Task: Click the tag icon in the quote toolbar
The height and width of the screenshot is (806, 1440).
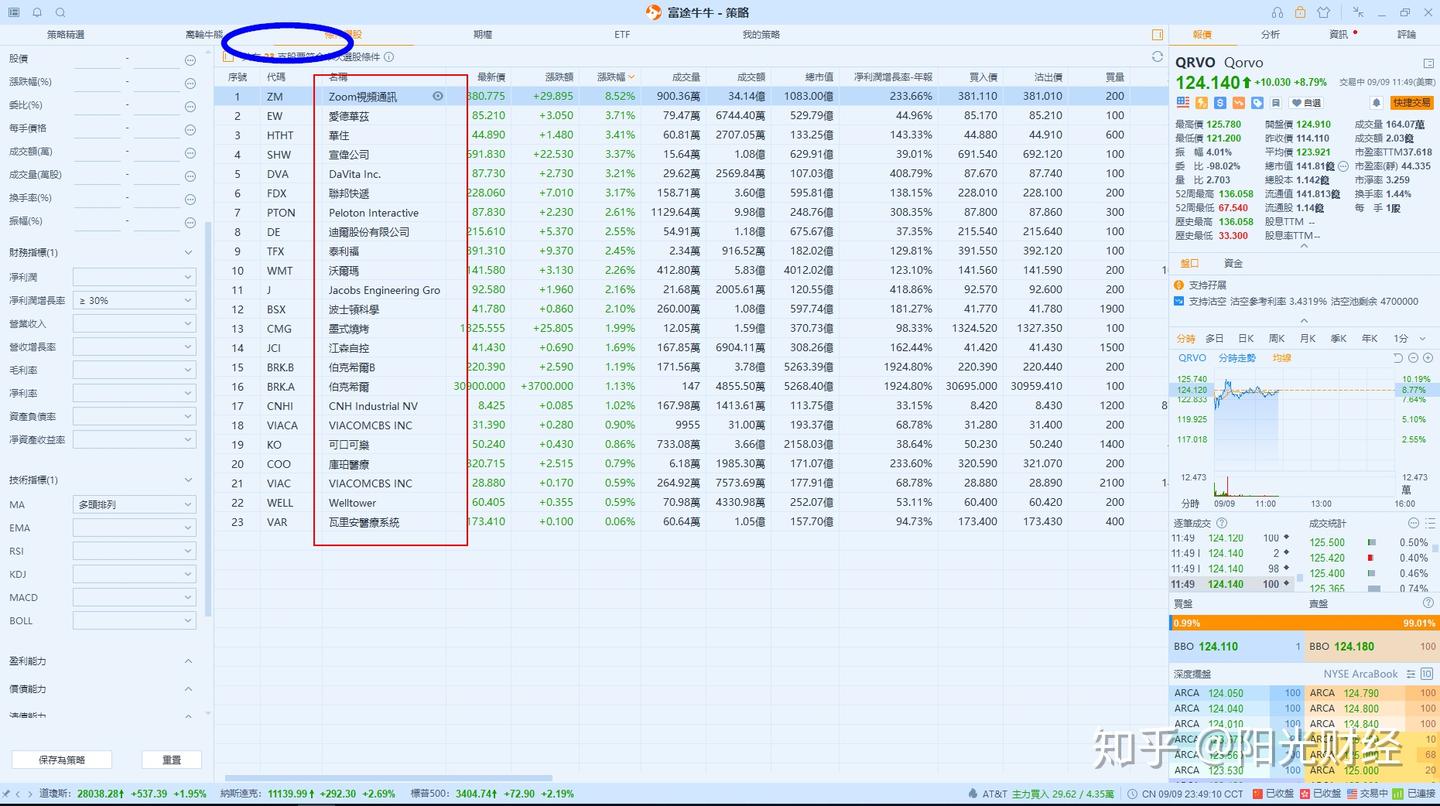Action: [x=1256, y=102]
